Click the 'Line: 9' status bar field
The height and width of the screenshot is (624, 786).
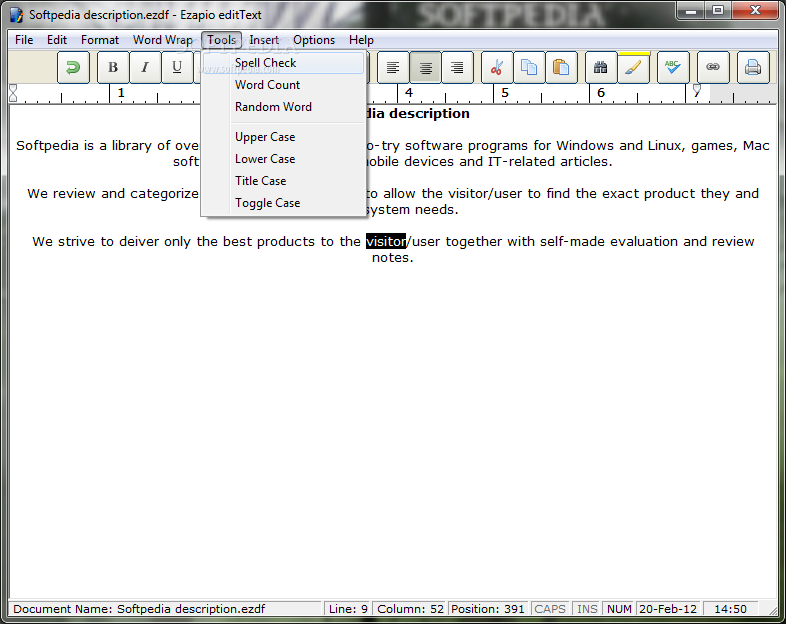[x=348, y=609]
